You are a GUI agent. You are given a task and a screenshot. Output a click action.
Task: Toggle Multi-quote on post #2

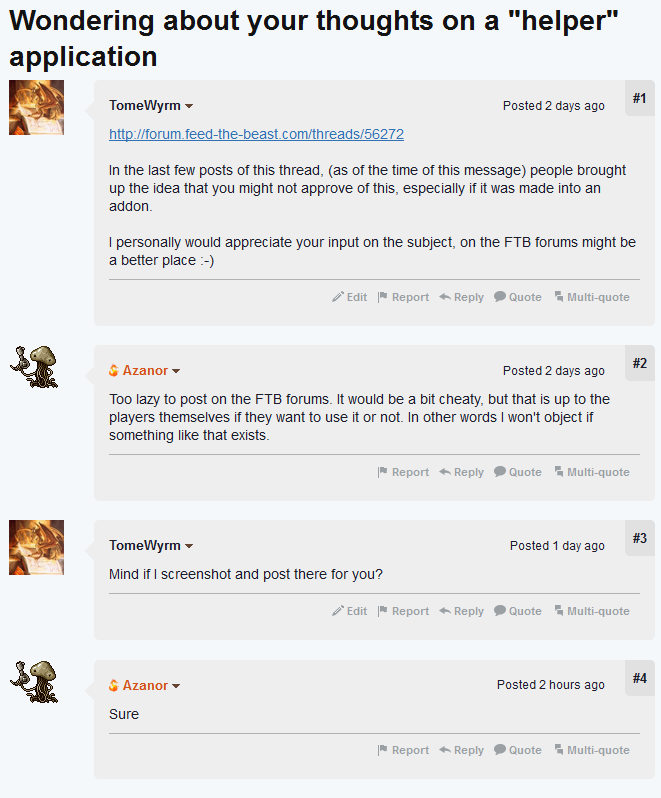592,472
